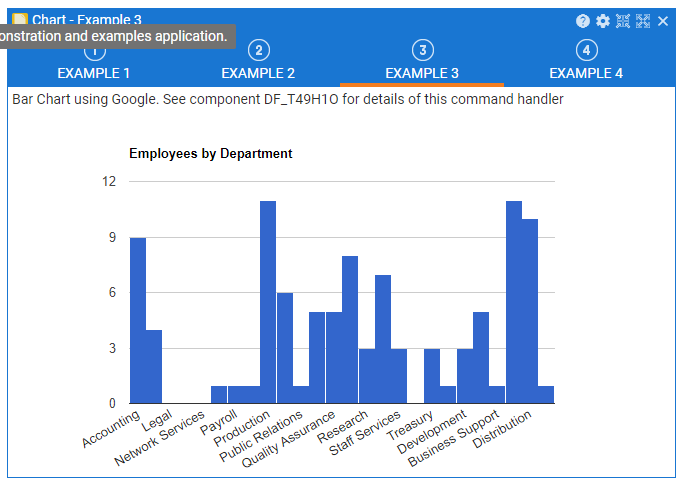Click the tall Production bar in chart
This screenshot has width=690, height=491.
[268, 302]
